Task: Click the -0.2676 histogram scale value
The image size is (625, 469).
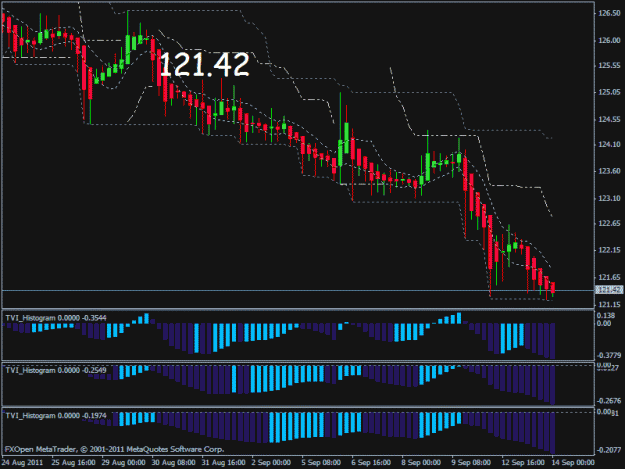Action: point(609,401)
